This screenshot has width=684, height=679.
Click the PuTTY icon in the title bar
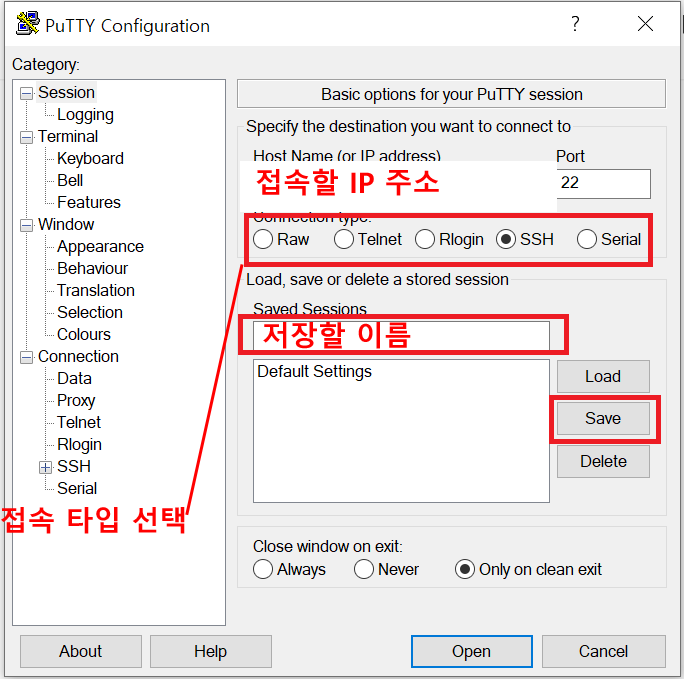click(27, 24)
